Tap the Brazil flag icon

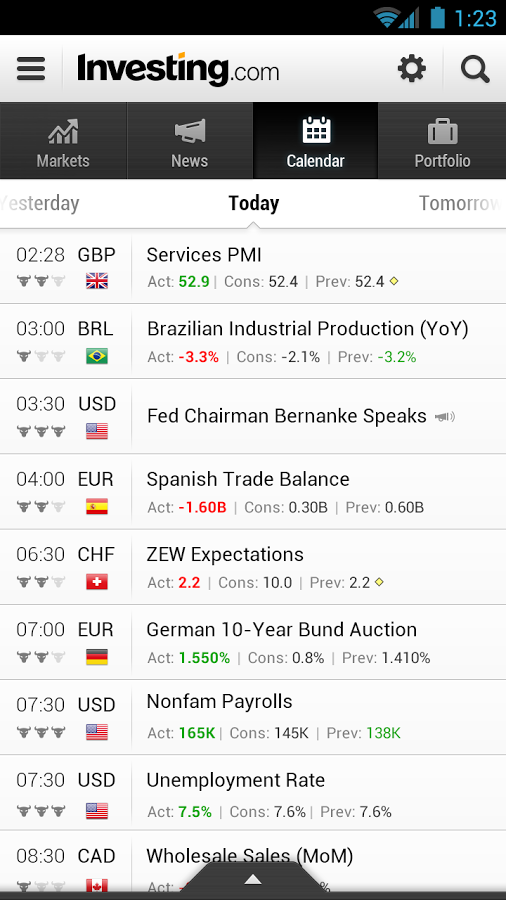click(97, 356)
